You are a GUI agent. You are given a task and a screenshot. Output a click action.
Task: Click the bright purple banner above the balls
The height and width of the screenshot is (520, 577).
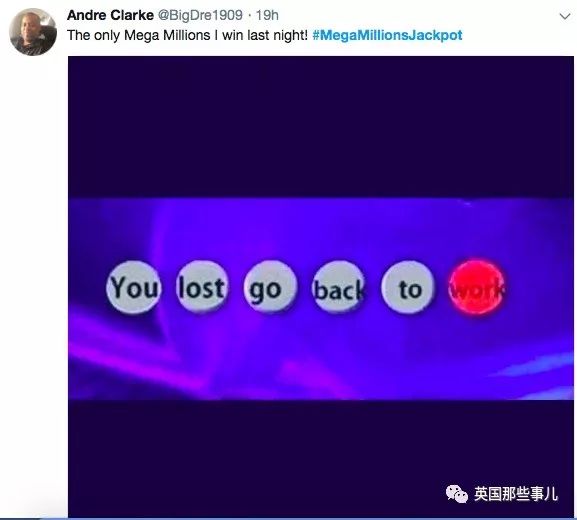pos(321,228)
